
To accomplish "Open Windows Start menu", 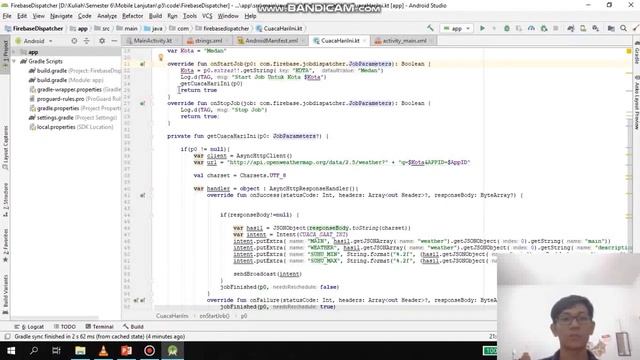I will (11, 350).
